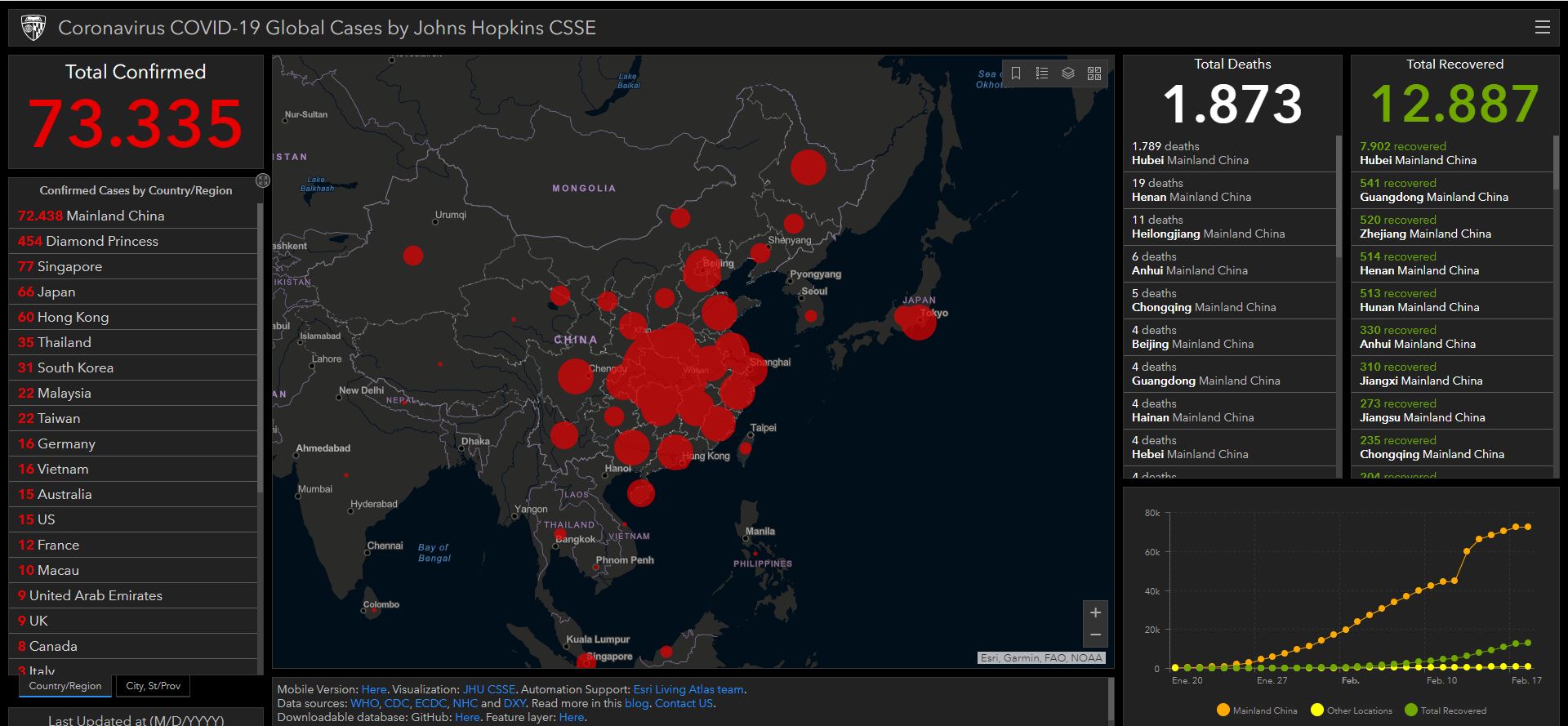Image resolution: width=1568 pixels, height=726 pixels.
Task: Toggle Other Locations series in chart legend
Action: click(1351, 710)
